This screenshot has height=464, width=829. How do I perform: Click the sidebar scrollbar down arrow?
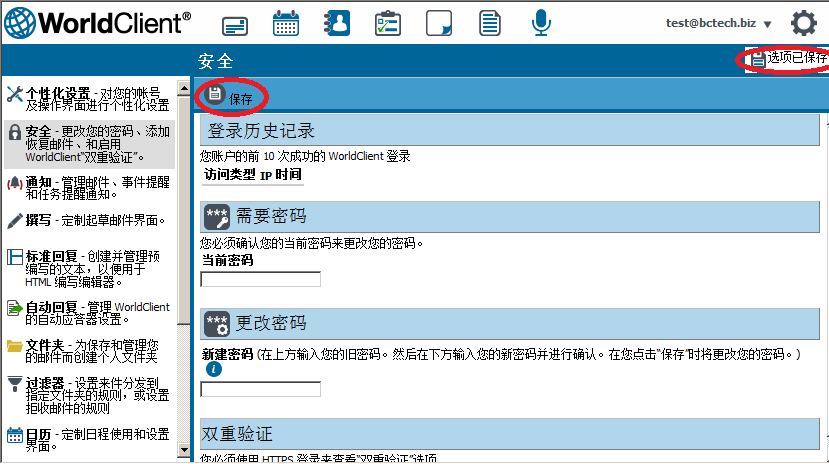point(183,450)
